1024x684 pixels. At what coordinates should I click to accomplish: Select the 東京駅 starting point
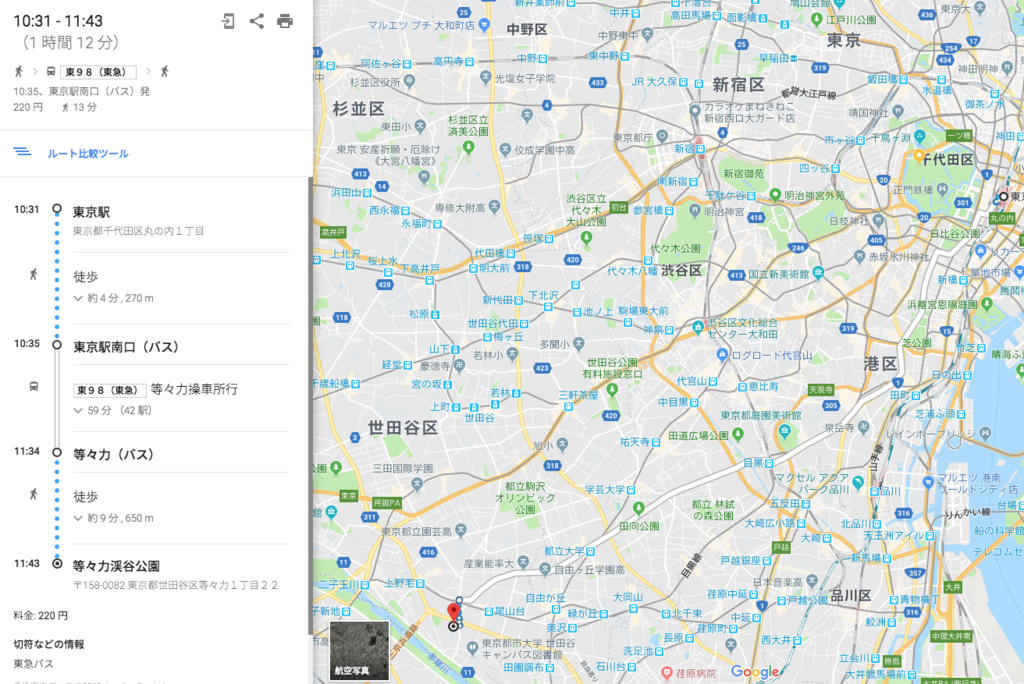pyautogui.click(x=91, y=212)
